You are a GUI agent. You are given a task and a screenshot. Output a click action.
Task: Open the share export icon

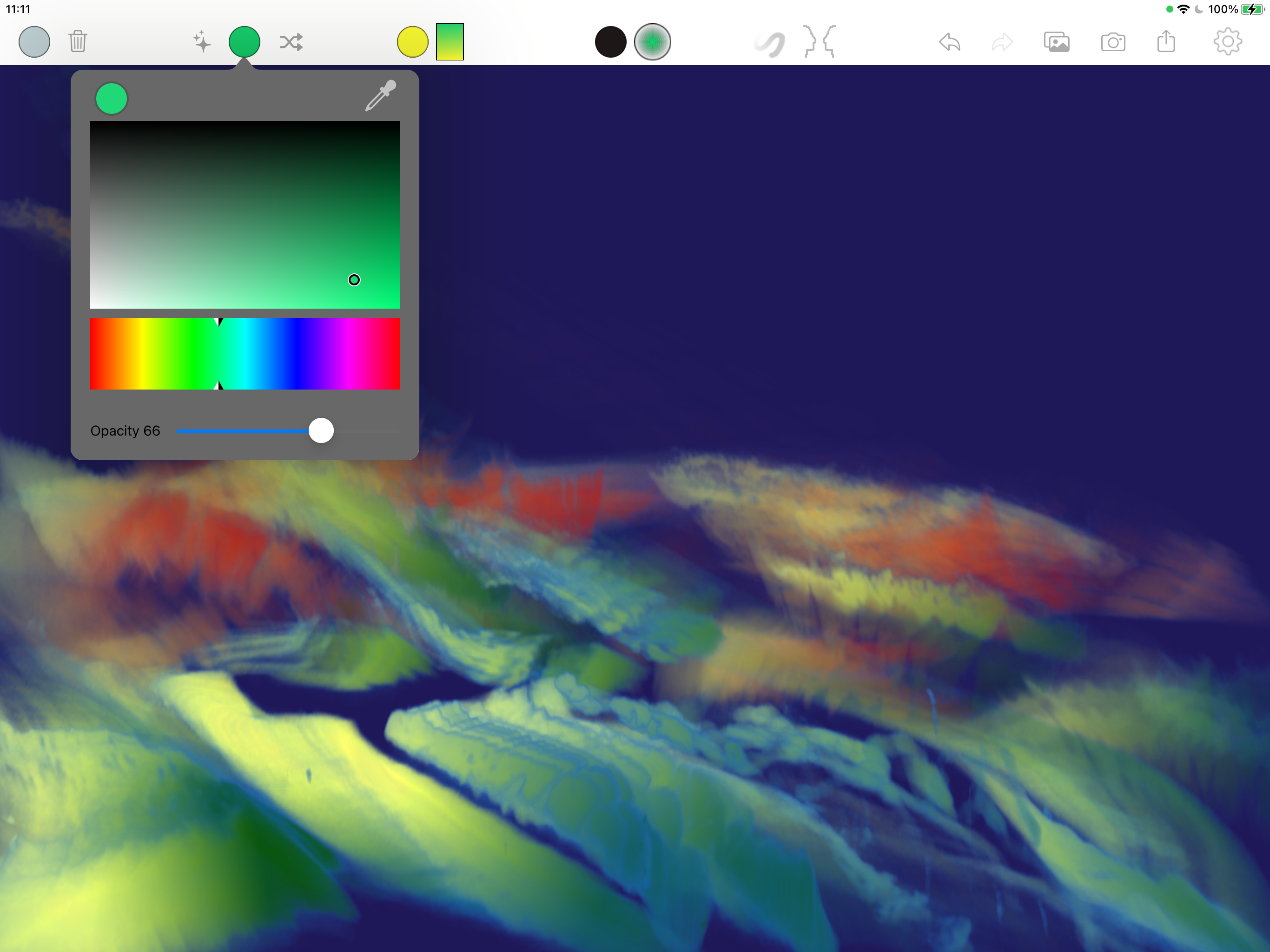pos(1166,41)
